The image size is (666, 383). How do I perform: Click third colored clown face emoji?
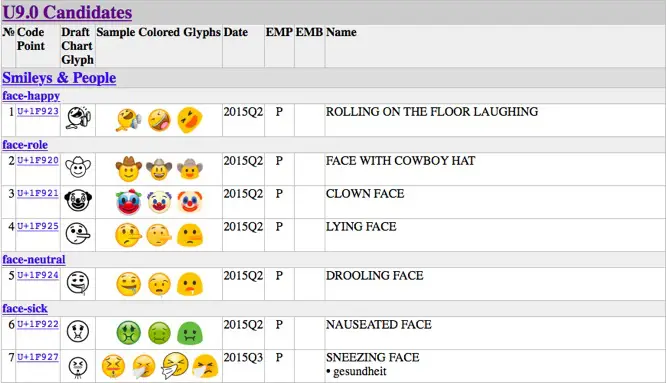pyautogui.click(x=190, y=202)
